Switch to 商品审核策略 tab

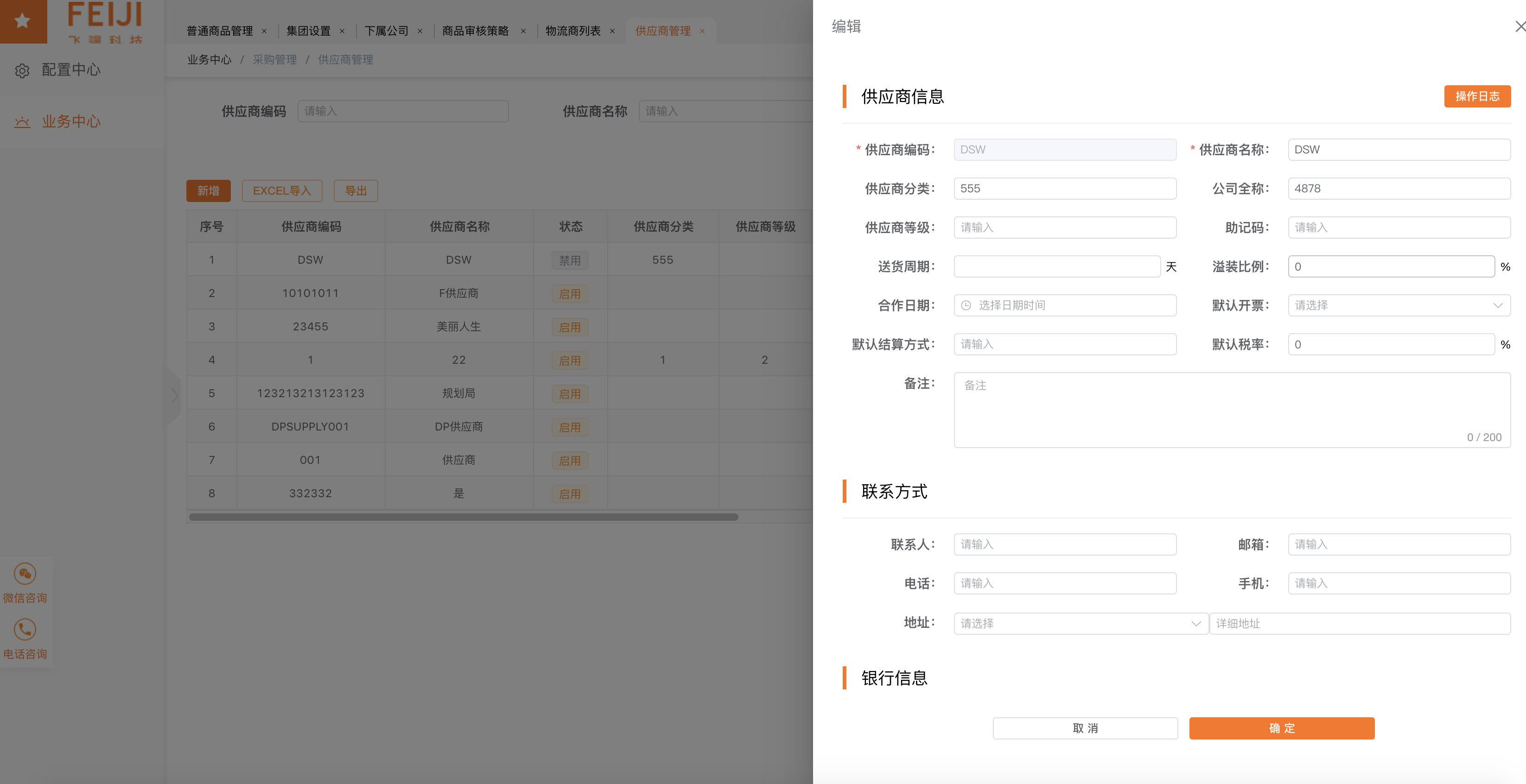coord(475,31)
